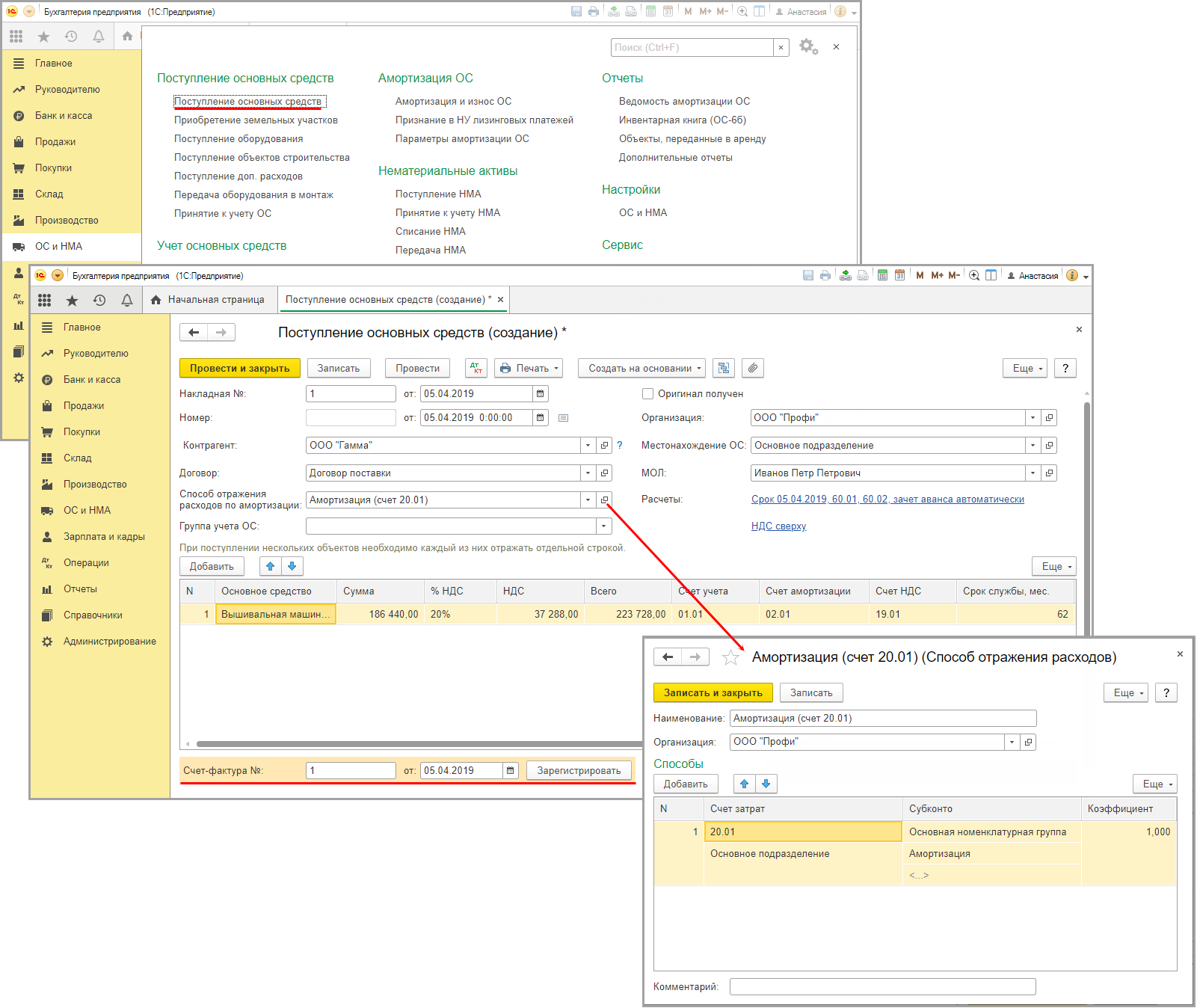Click horizontal scrollbar of document table
Viewport: 1197px width, 1008px height.
click(x=419, y=744)
